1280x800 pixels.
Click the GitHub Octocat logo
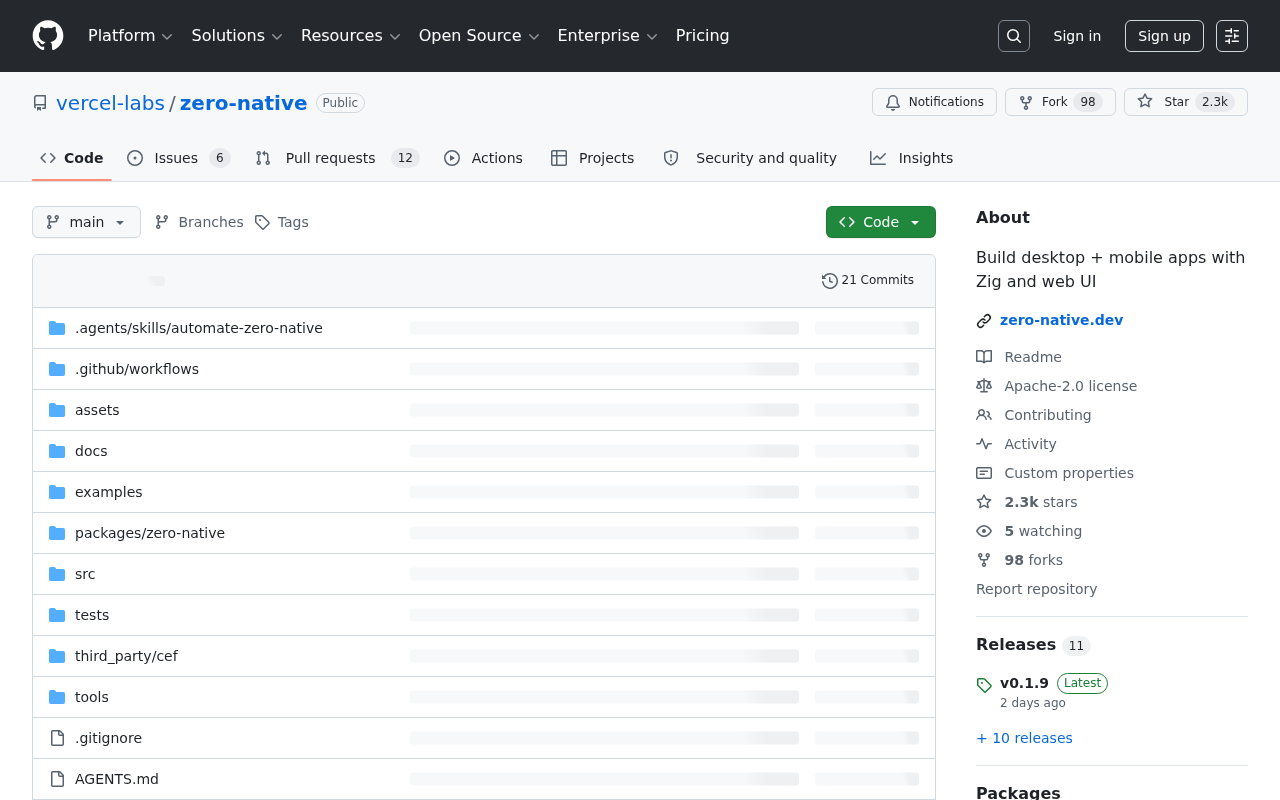(48, 36)
